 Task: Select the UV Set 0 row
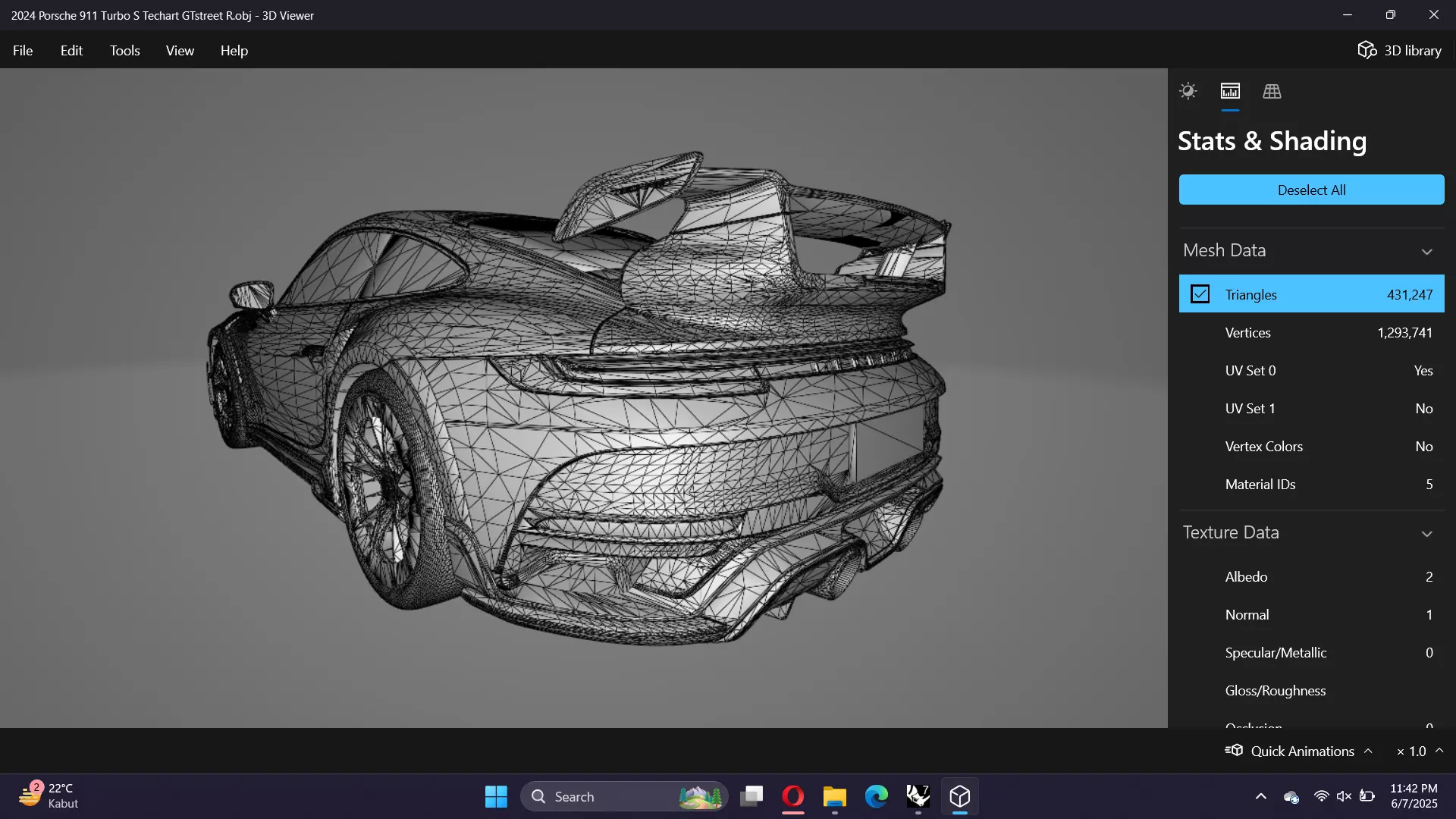(1311, 370)
